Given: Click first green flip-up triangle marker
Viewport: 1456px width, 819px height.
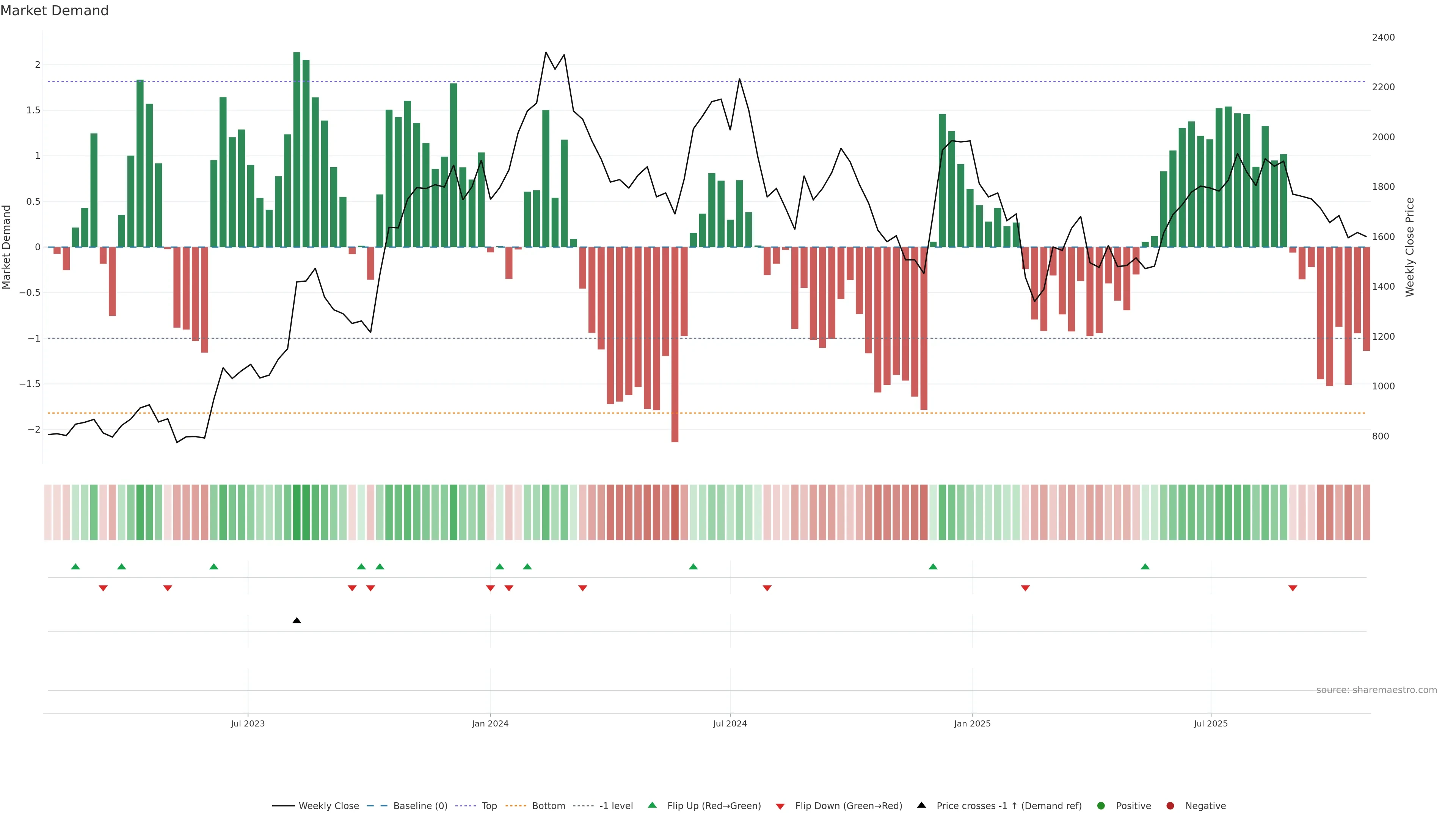Looking at the screenshot, I should pyautogui.click(x=76, y=566).
